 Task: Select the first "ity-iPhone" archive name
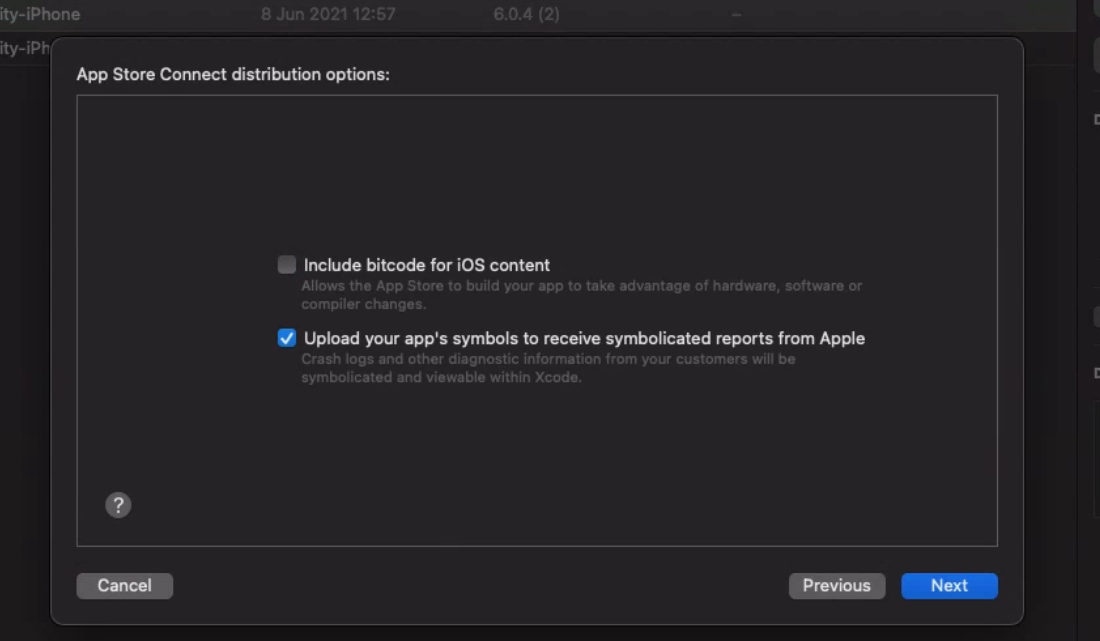pos(40,15)
